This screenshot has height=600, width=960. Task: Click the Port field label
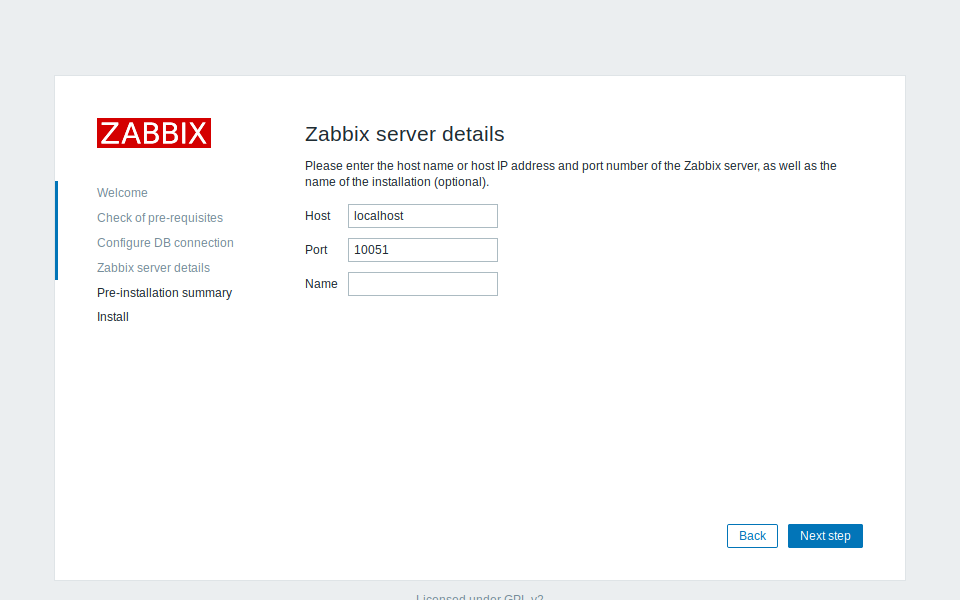316,250
